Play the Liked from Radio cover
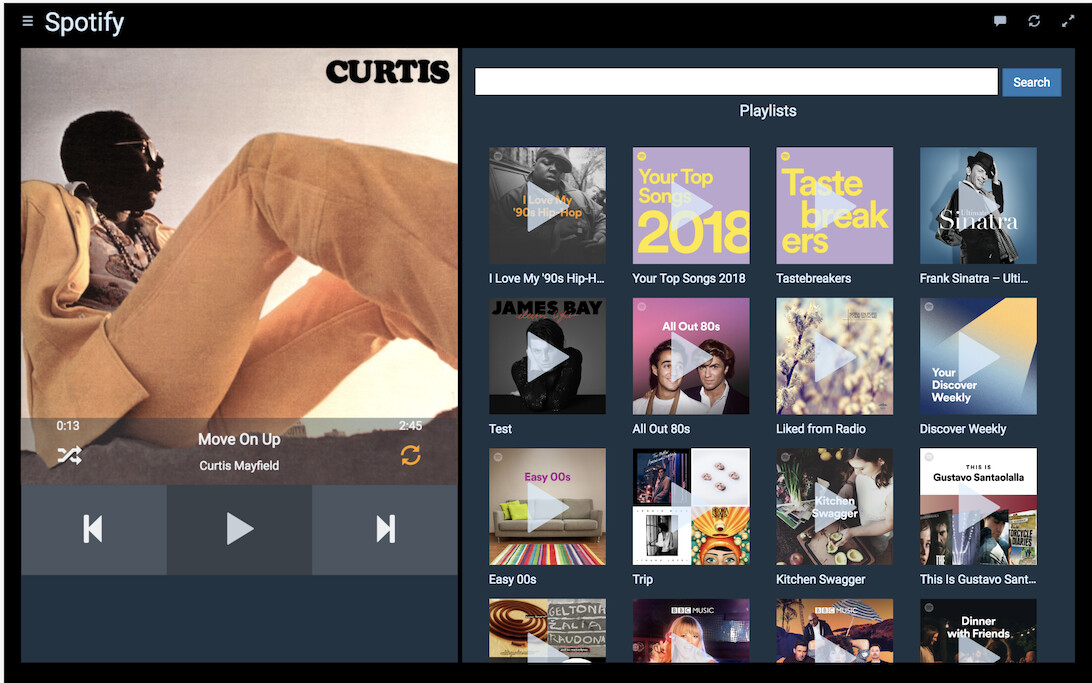1092x683 pixels. click(x=834, y=356)
